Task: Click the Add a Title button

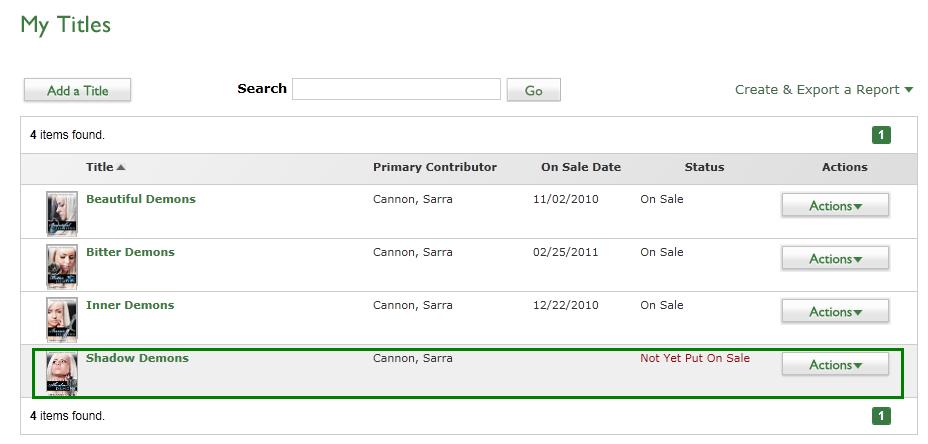Action: (x=77, y=91)
